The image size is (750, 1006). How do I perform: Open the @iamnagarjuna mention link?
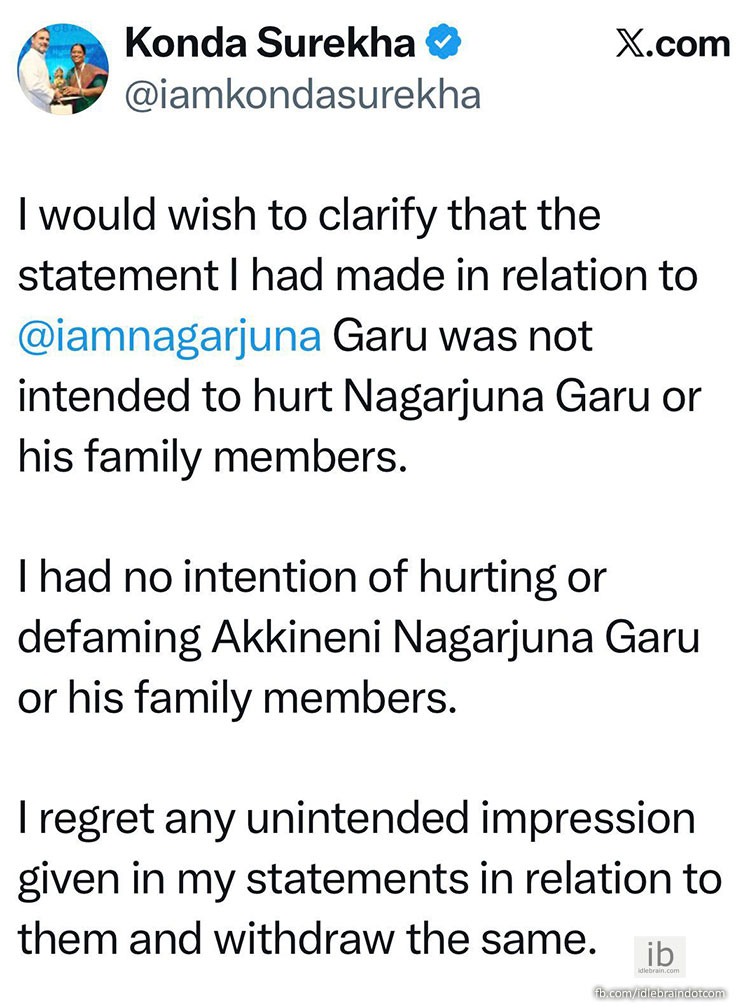pos(170,337)
